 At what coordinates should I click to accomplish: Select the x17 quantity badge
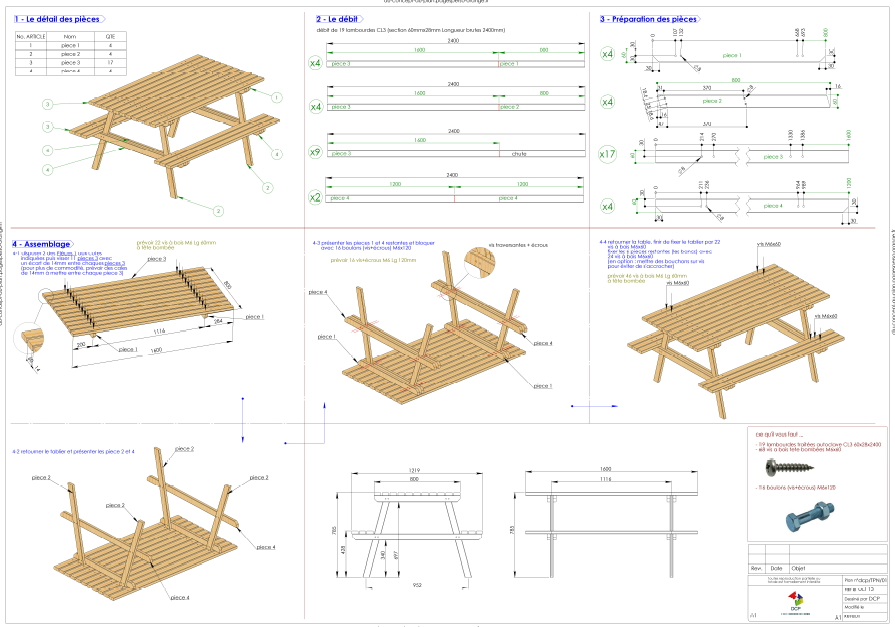[x=607, y=155]
